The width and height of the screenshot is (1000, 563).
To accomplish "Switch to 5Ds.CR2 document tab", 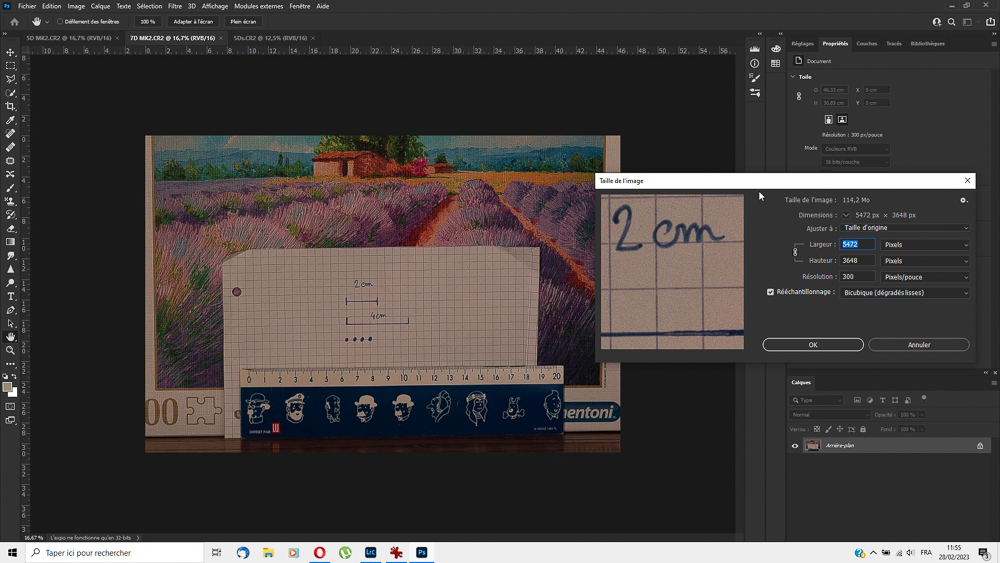I will pyautogui.click(x=270, y=38).
